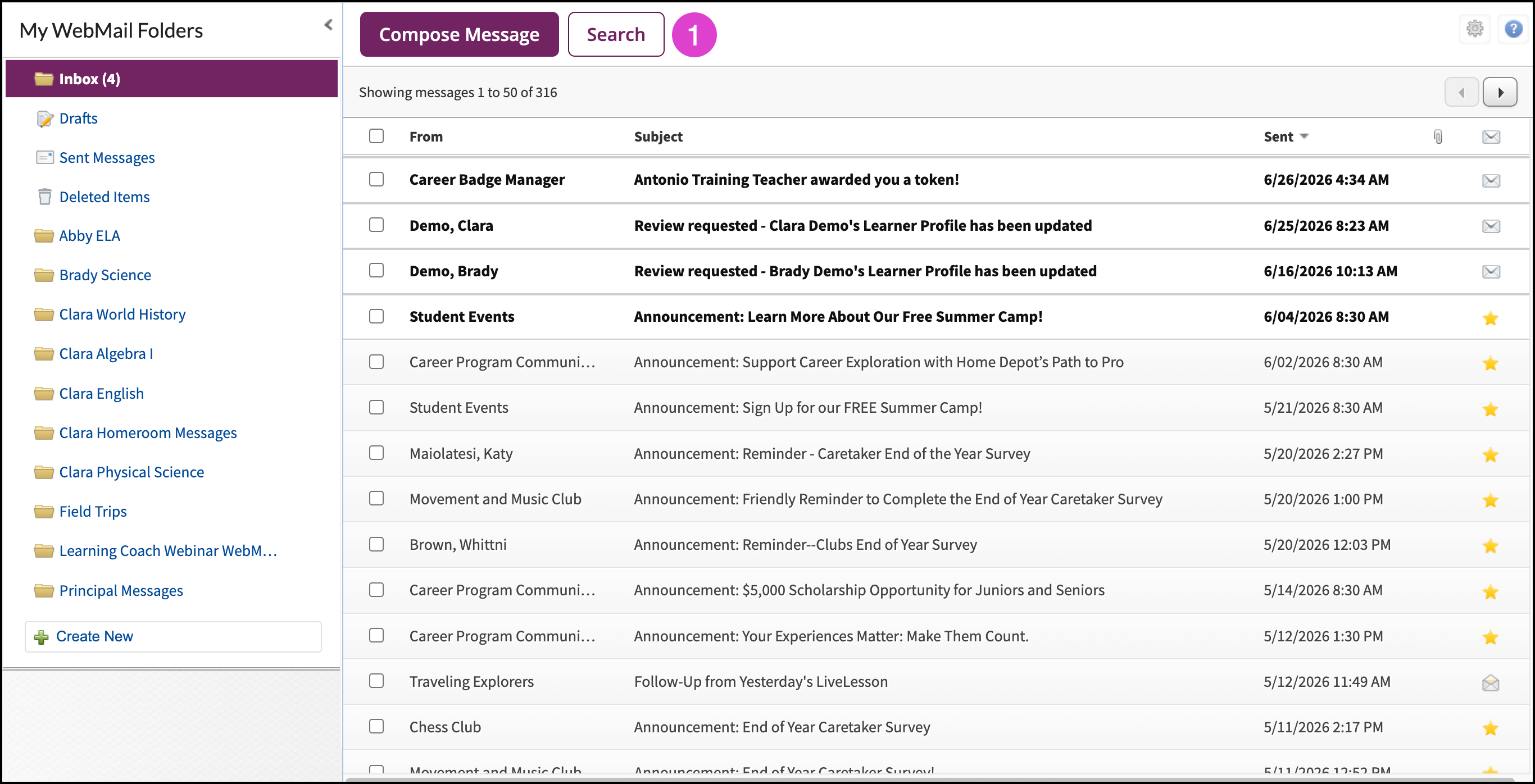Select checkbox for Demo, Clara message
The width and height of the screenshot is (1535, 784).
[x=376, y=225]
